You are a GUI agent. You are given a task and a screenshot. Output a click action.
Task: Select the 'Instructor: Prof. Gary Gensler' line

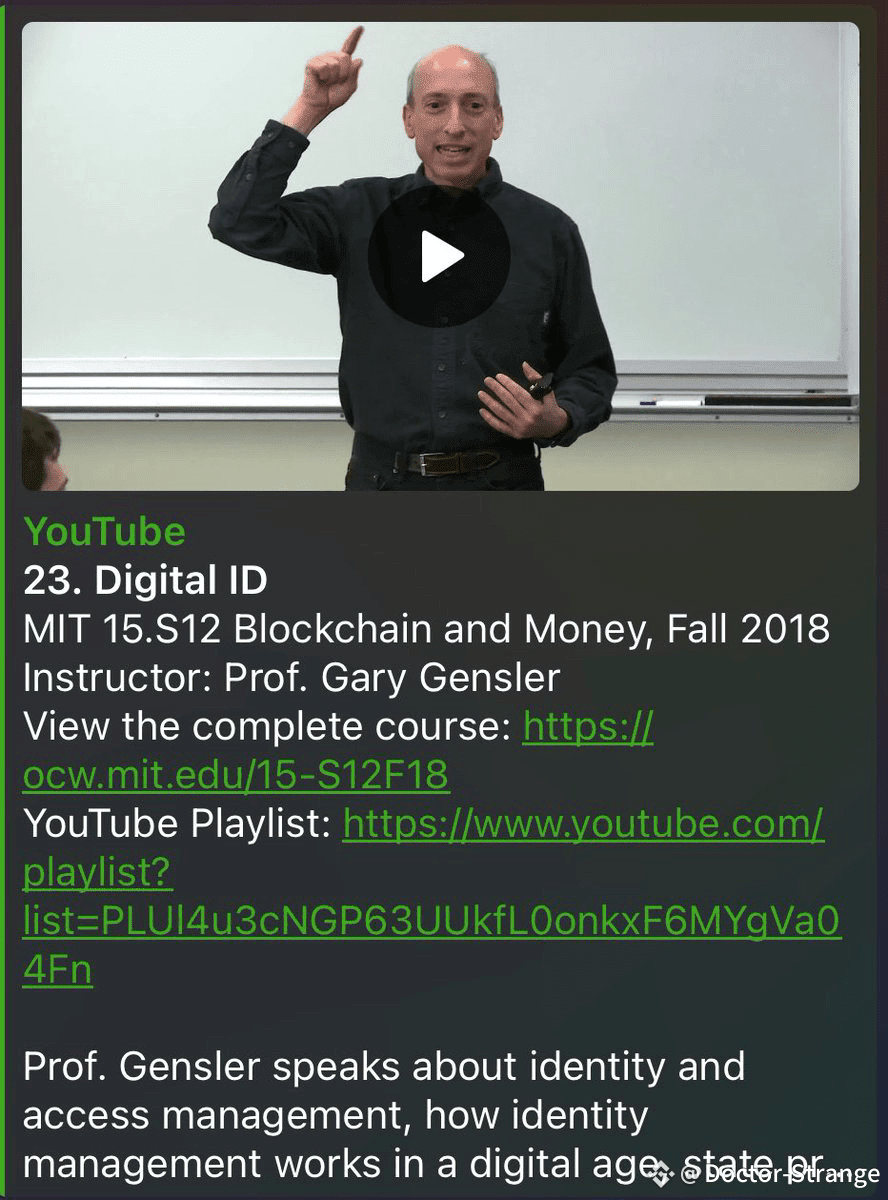coord(291,678)
